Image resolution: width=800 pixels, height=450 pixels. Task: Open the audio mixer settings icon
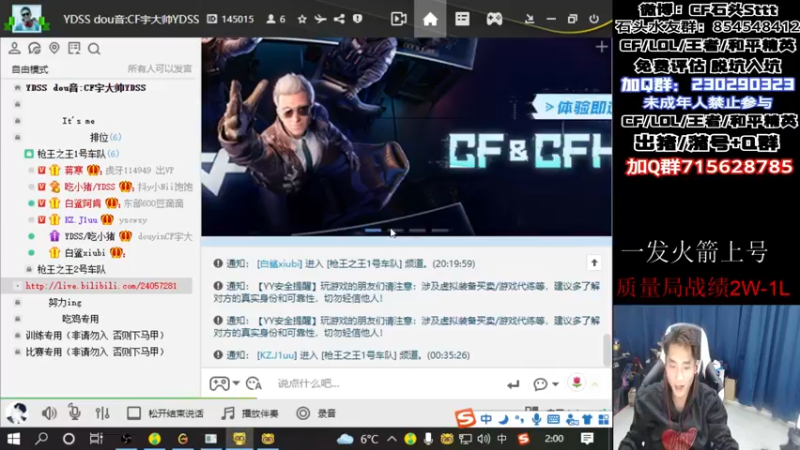[102, 413]
